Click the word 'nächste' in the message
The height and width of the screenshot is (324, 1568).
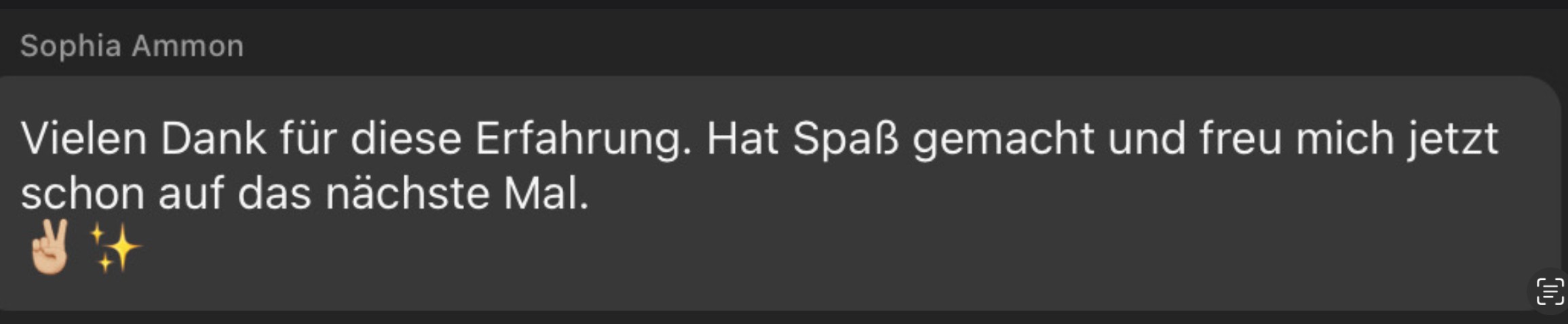pyautogui.click(x=407, y=194)
